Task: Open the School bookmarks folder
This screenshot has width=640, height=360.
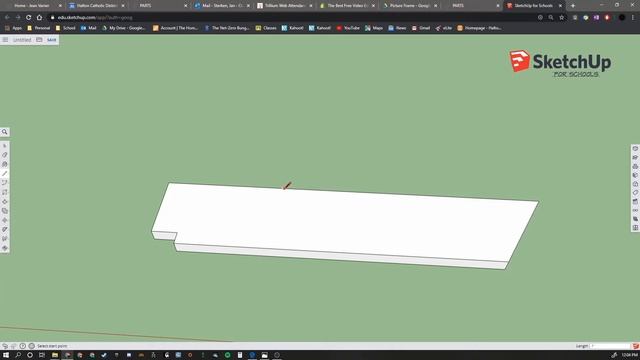Action: click(65, 28)
